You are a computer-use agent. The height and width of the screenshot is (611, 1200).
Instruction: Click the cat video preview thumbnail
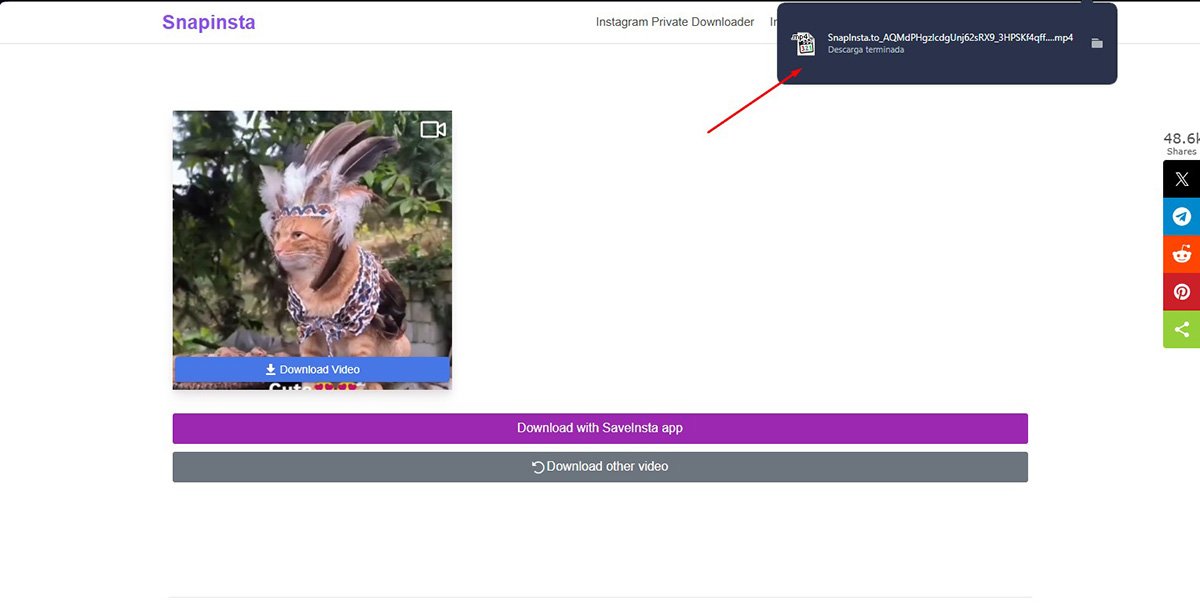coord(311,240)
